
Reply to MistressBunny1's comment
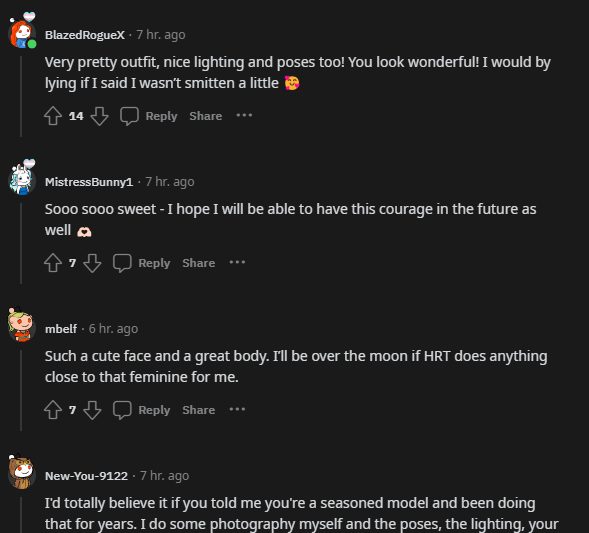pos(154,263)
